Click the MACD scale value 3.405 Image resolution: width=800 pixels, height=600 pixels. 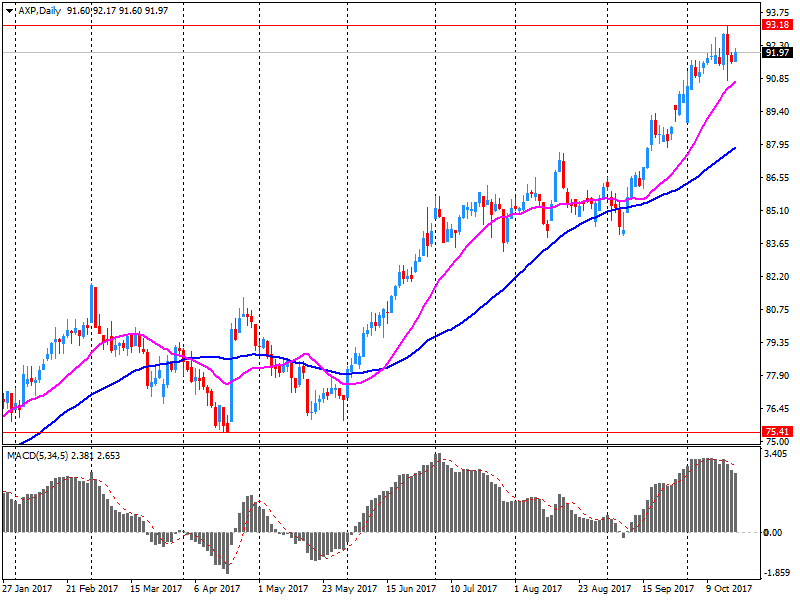tap(777, 454)
